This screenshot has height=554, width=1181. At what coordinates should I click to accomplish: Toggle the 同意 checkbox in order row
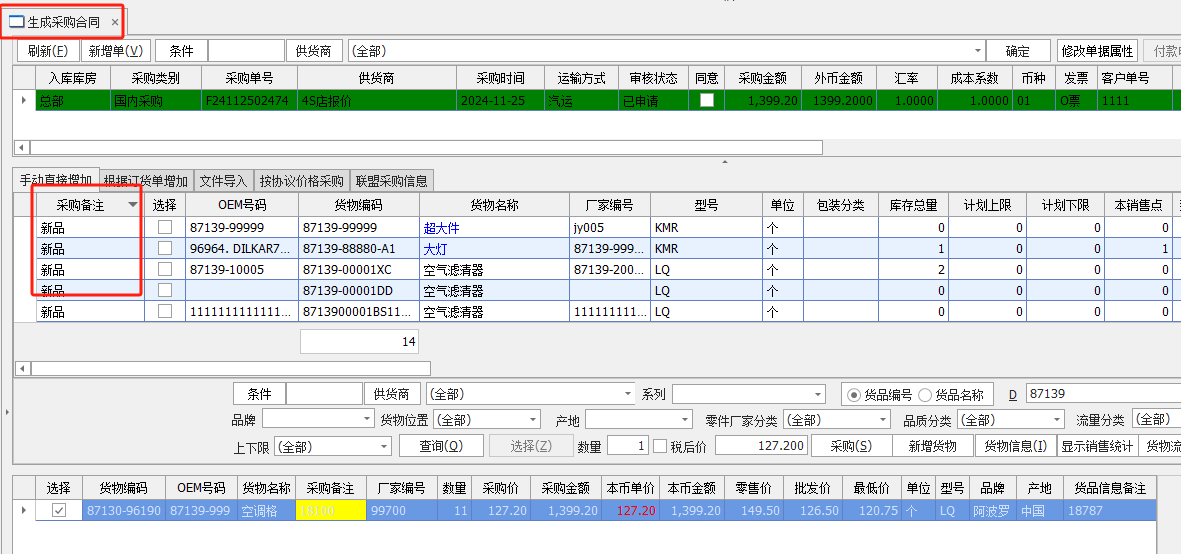[706, 100]
